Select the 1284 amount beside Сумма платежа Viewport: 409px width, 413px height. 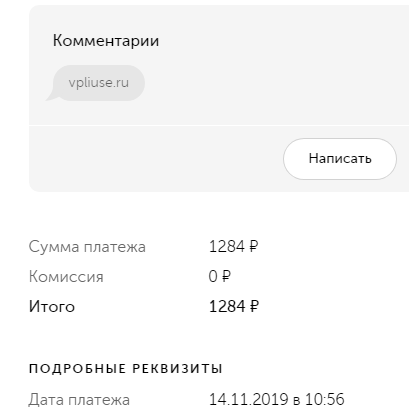pyautogui.click(x=226, y=247)
